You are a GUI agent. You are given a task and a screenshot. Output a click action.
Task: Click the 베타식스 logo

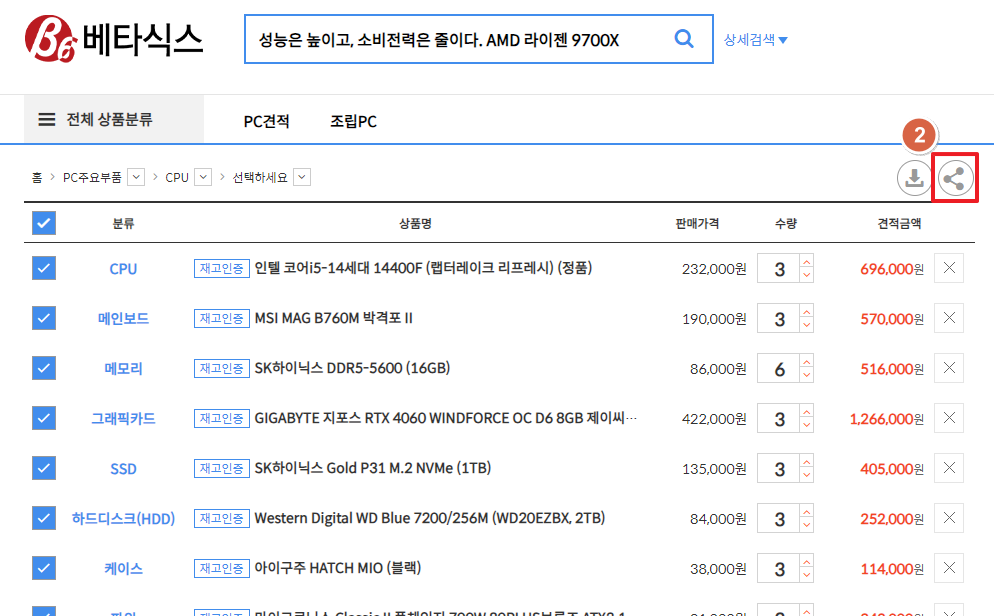(114, 39)
